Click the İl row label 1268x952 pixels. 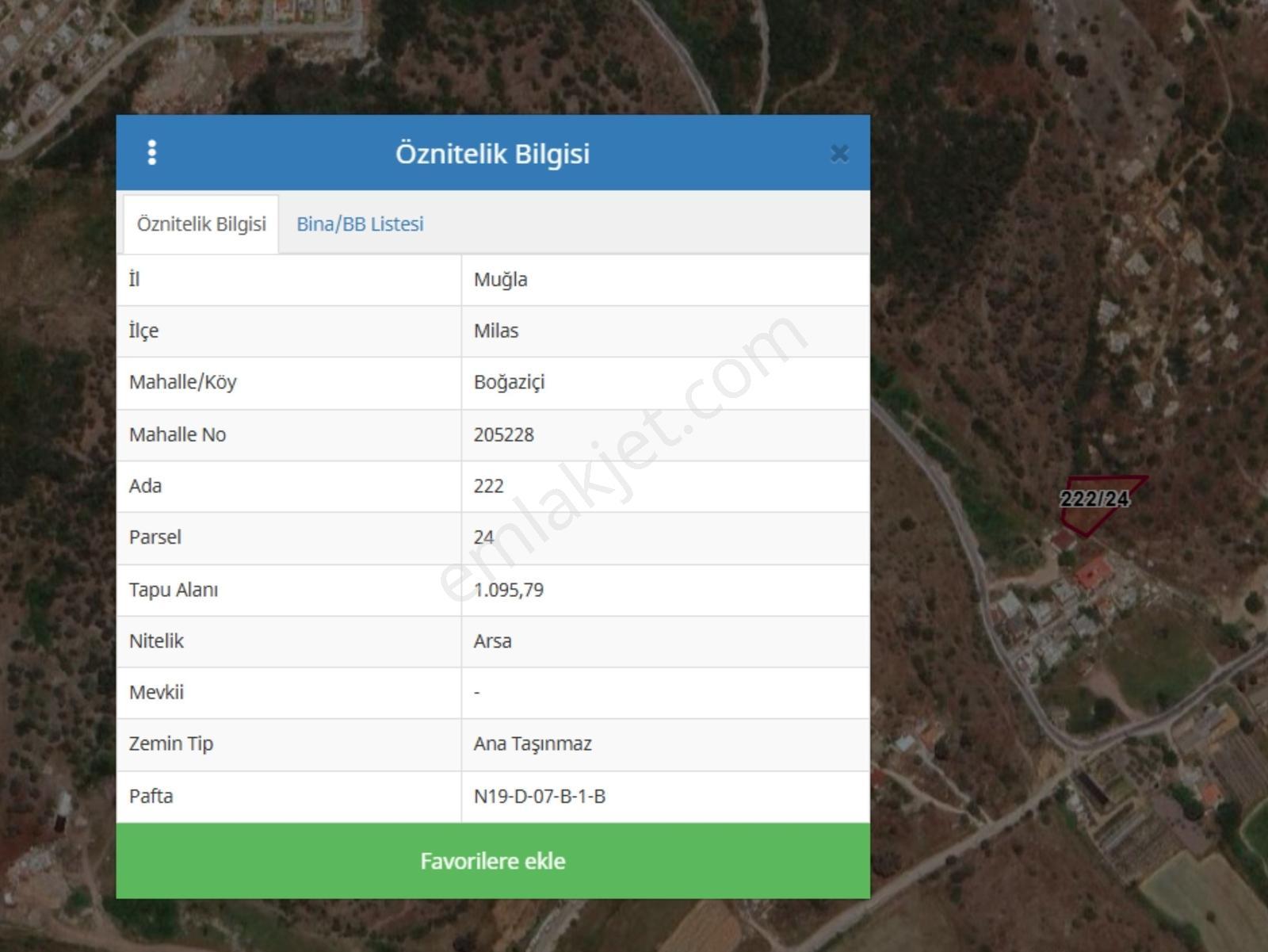click(x=135, y=279)
